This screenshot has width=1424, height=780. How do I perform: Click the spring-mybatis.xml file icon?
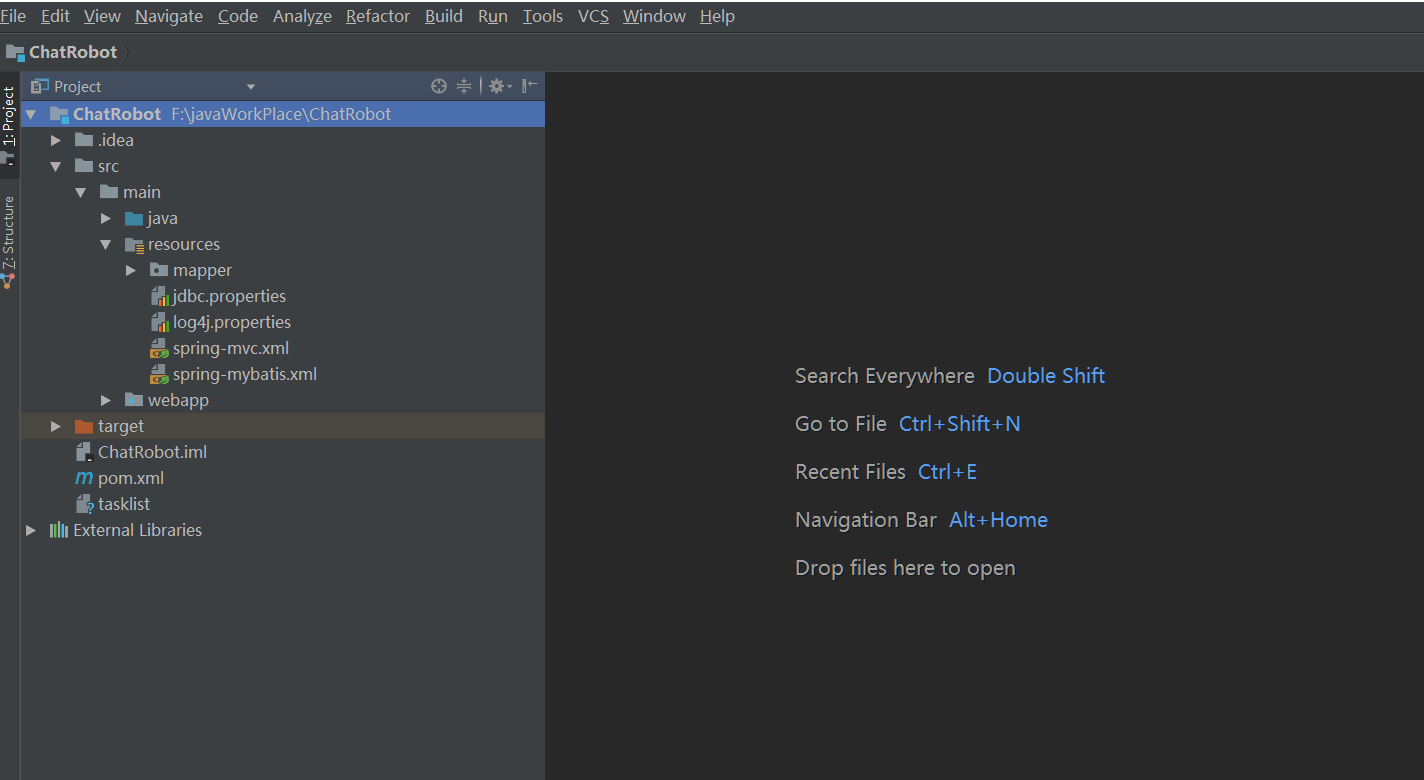pos(159,375)
